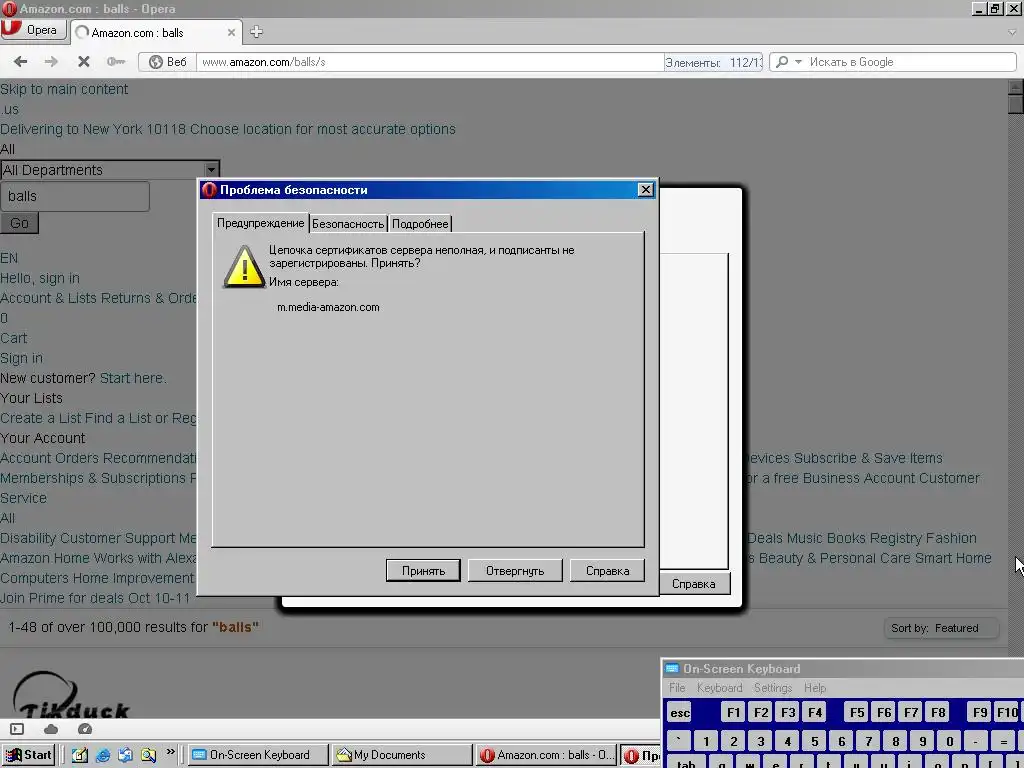Click the Amazon Go search button

click(20, 223)
